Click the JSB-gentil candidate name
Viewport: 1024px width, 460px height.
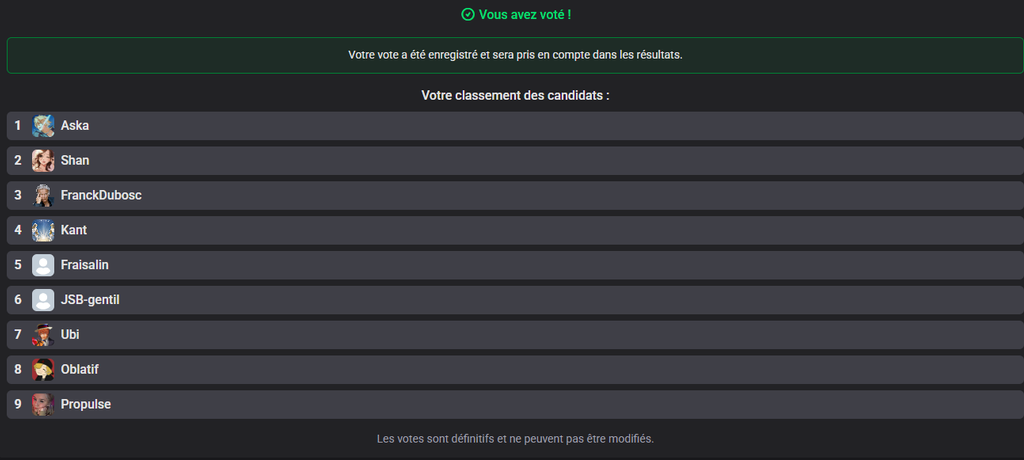90,300
